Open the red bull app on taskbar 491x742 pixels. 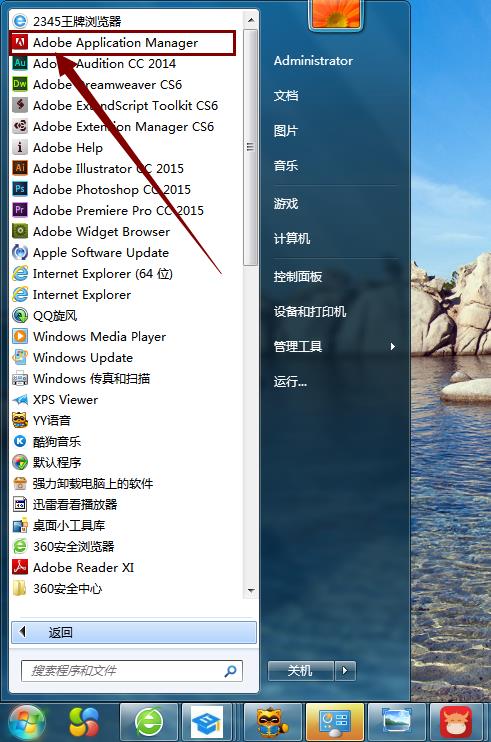coord(457,723)
